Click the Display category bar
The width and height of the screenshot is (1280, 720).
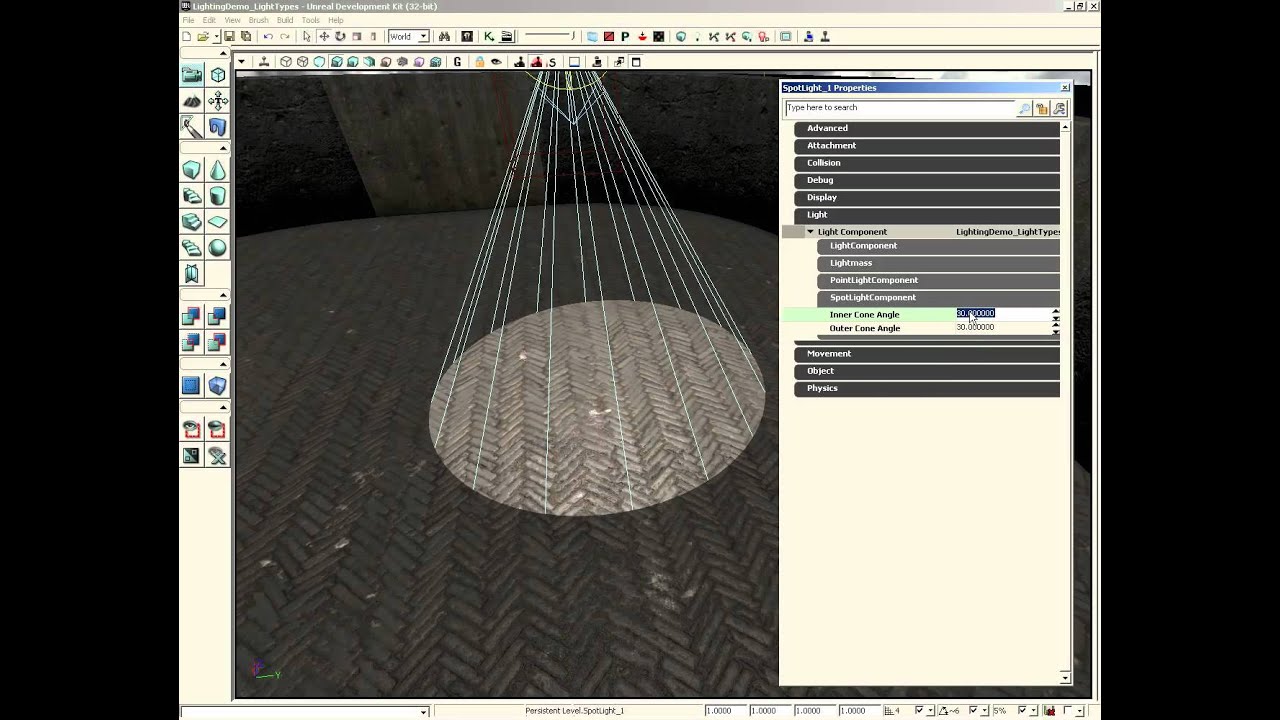click(x=927, y=197)
